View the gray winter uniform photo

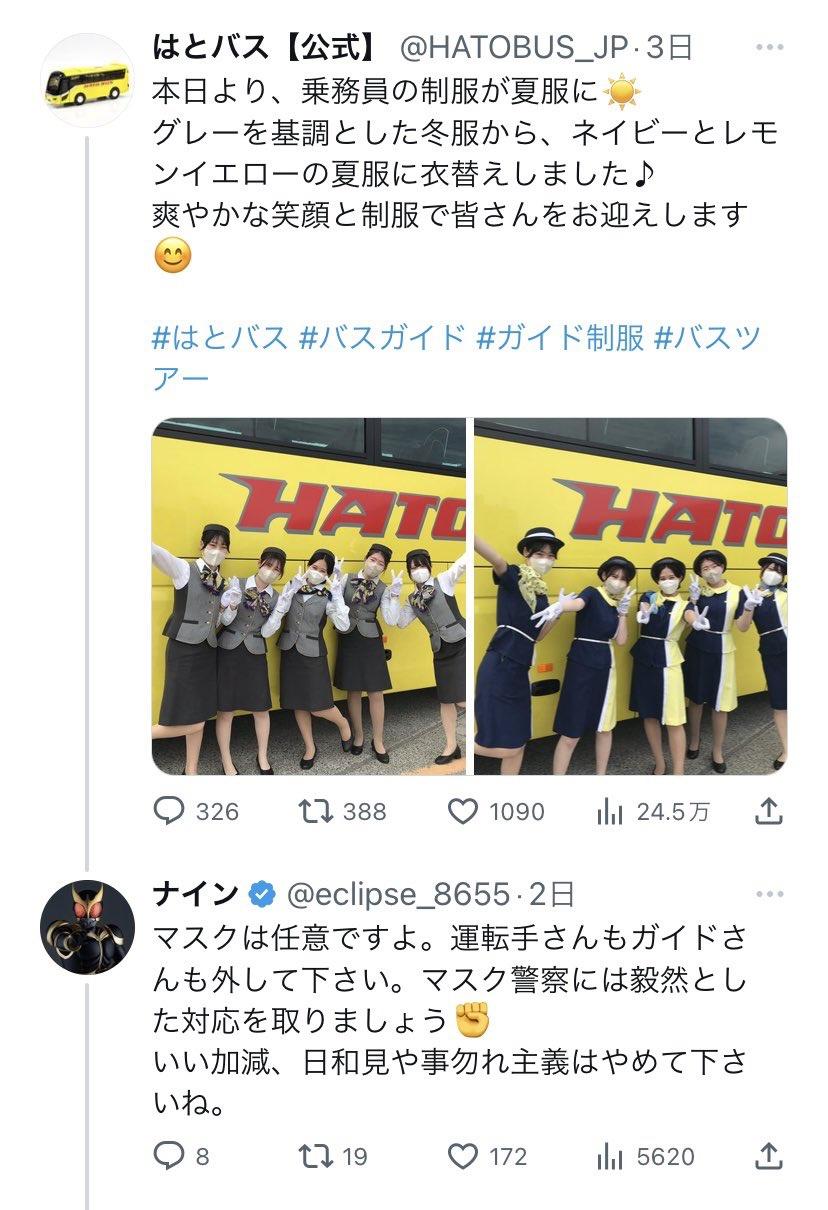tap(309, 596)
